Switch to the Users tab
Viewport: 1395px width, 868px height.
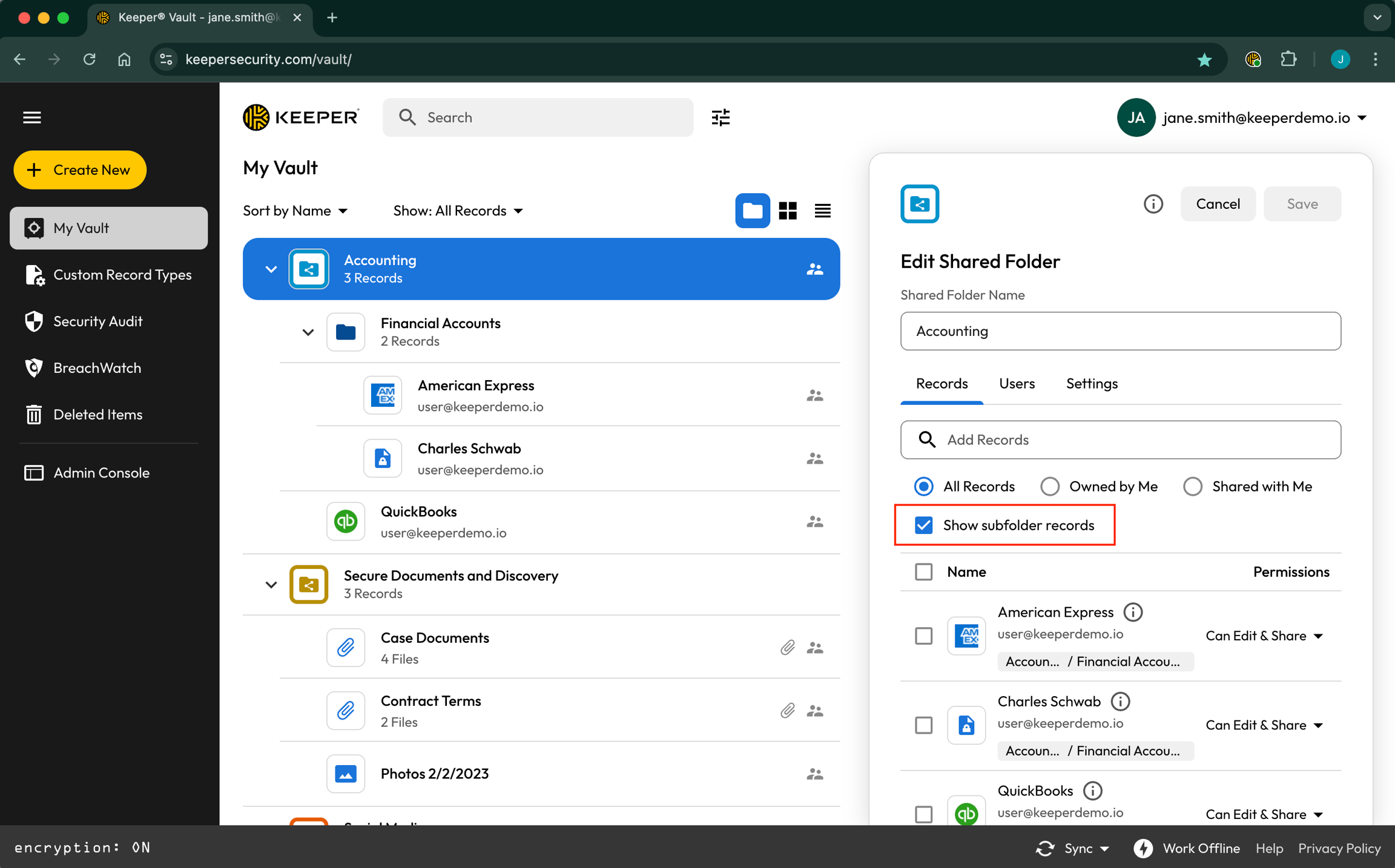tap(1017, 383)
